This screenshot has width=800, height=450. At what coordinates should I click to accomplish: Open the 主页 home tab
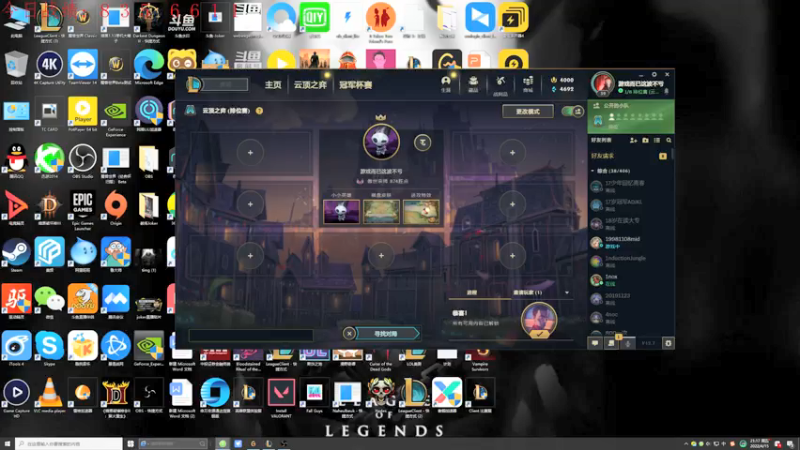pyautogui.click(x=273, y=85)
